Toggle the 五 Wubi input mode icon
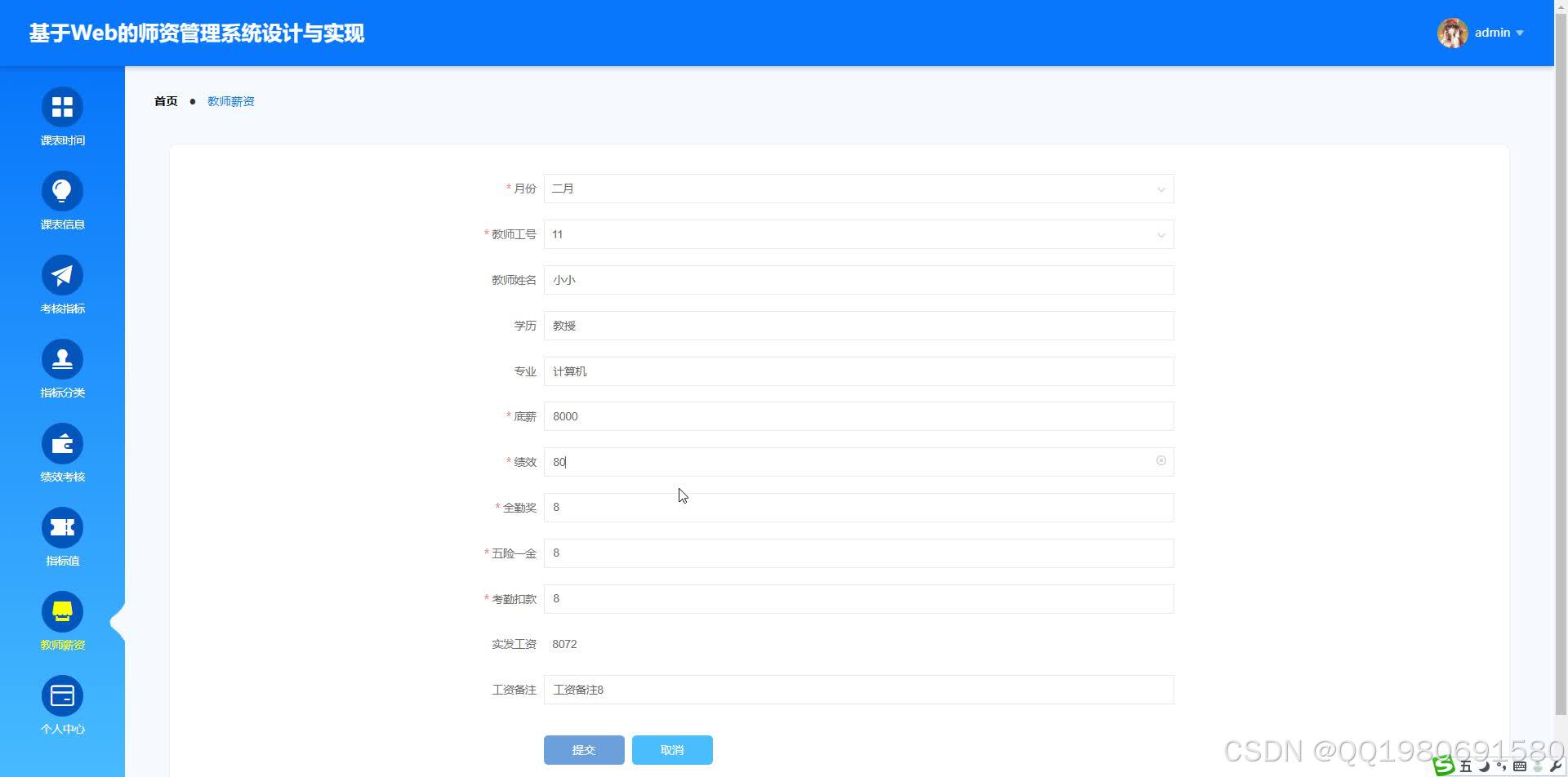Image resolution: width=1568 pixels, height=777 pixels. click(x=1466, y=766)
